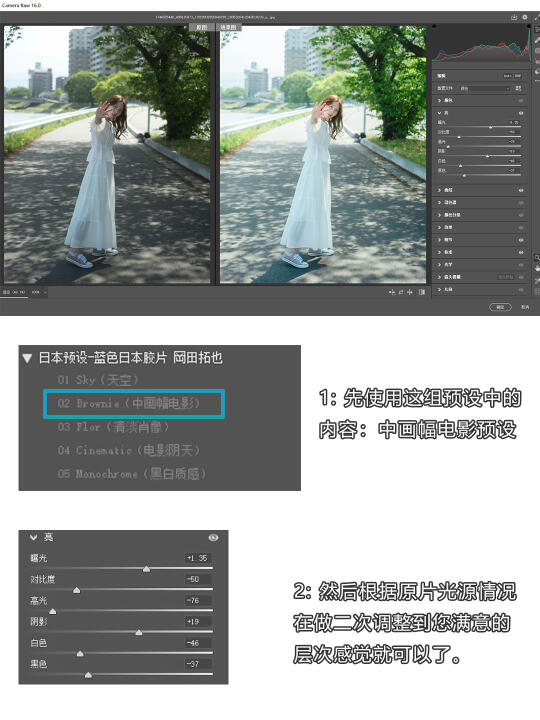Click the 确定 confirm button
This screenshot has width=540, height=720.
click(x=501, y=307)
